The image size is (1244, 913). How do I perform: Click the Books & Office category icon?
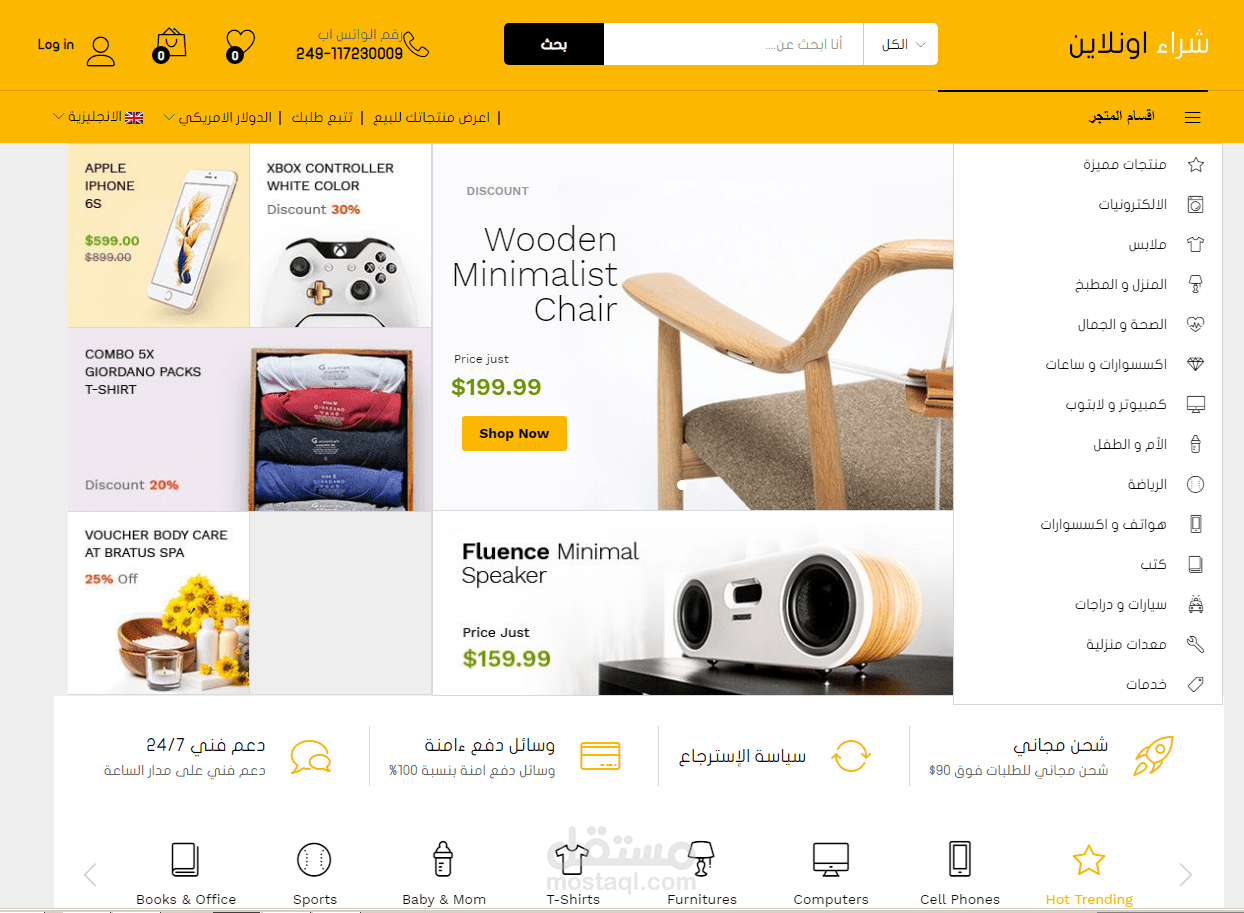pos(185,859)
